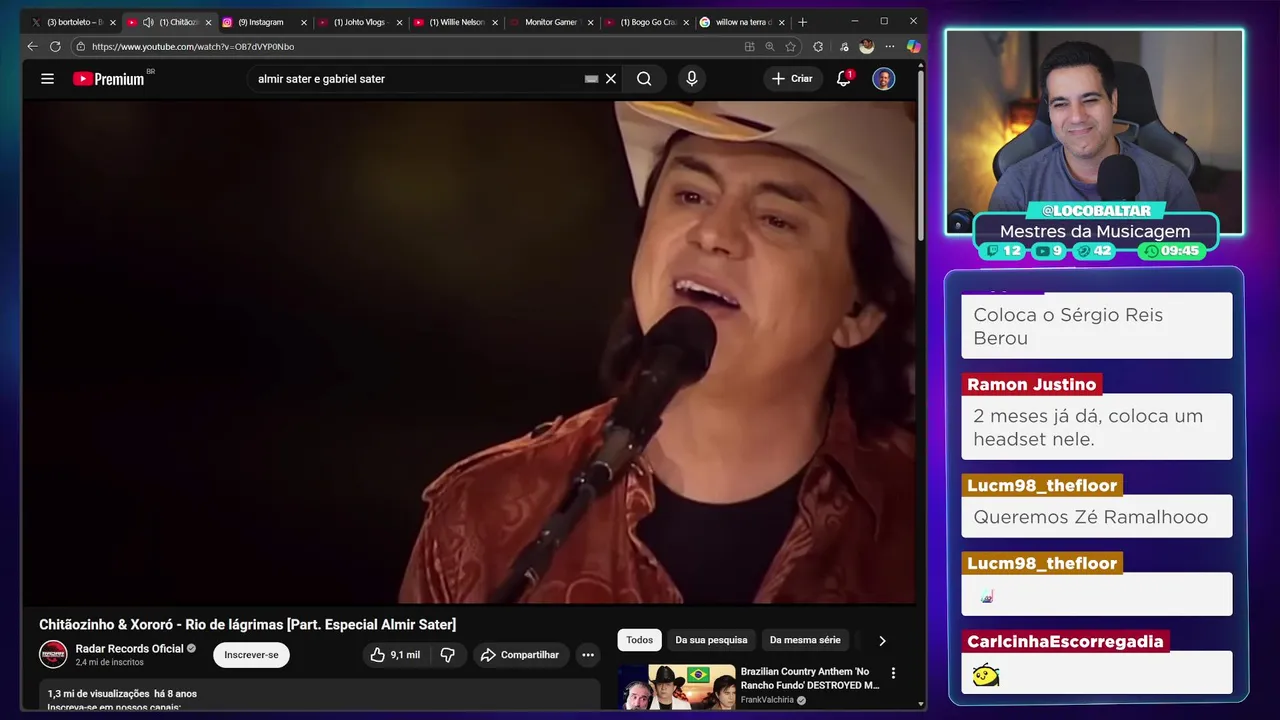The image size is (1280, 720).
Task: Mute the tab via its speaker icon
Action: point(148,22)
